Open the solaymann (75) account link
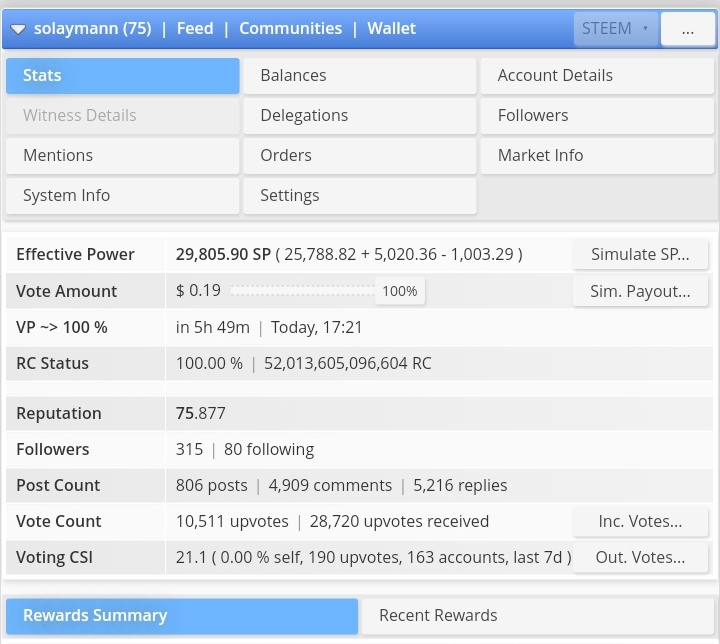Screen dimensions: 720x644 click(x=92, y=28)
